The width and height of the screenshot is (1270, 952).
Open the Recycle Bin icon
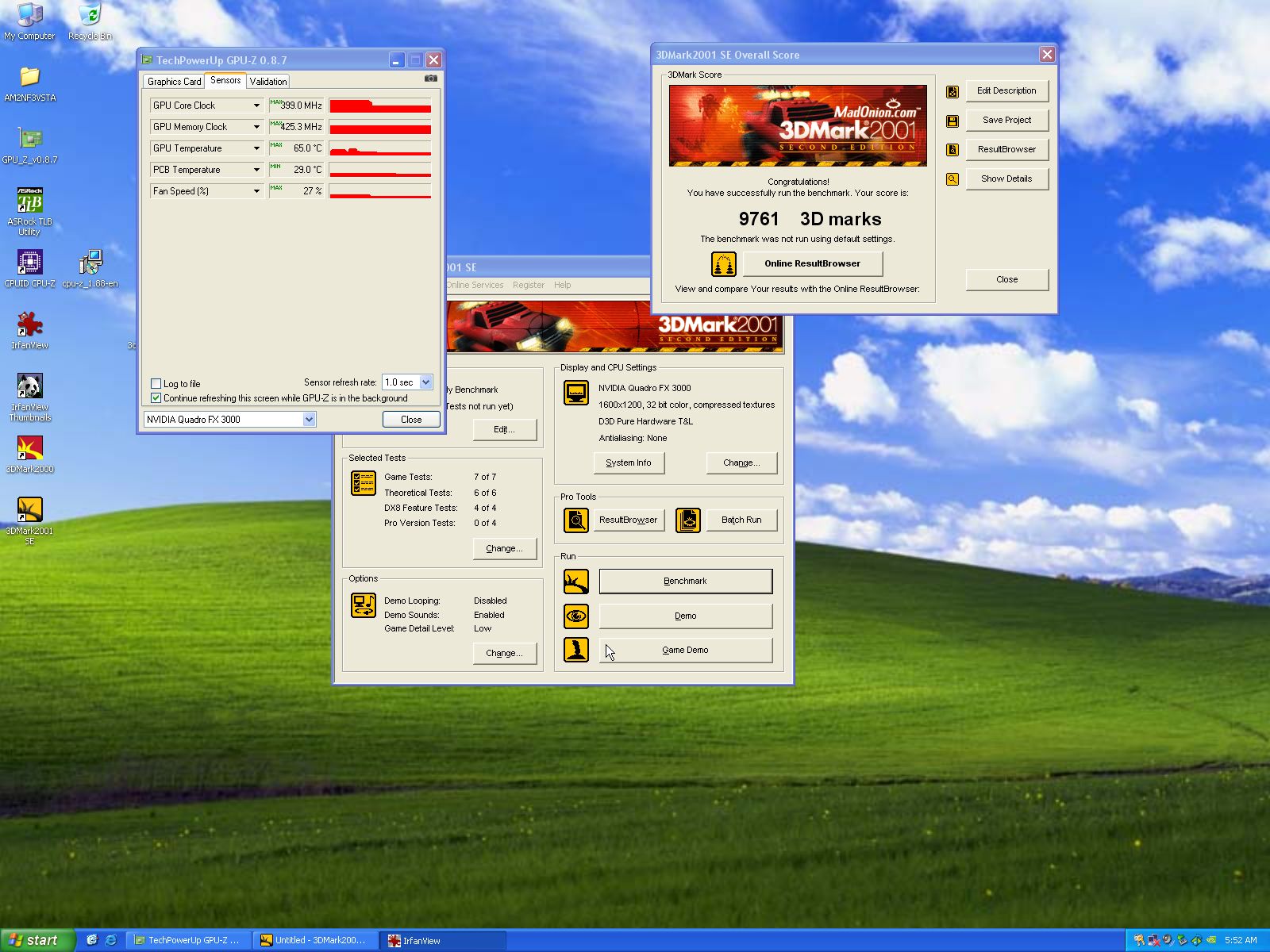[90, 21]
